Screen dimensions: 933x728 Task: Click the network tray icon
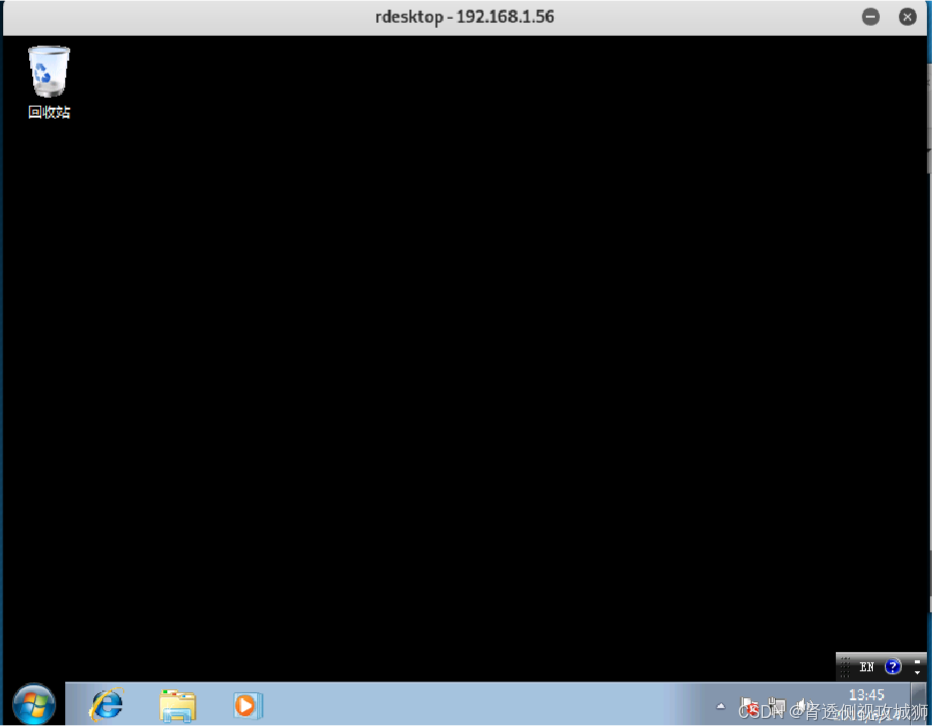pos(777,706)
